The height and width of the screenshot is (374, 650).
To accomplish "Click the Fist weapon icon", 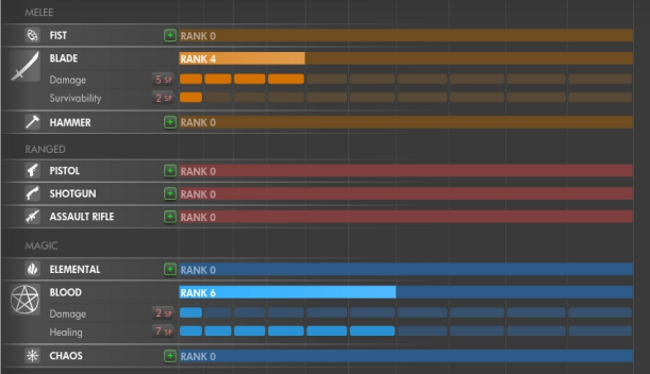I will pyautogui.click(x=32, y=35).
